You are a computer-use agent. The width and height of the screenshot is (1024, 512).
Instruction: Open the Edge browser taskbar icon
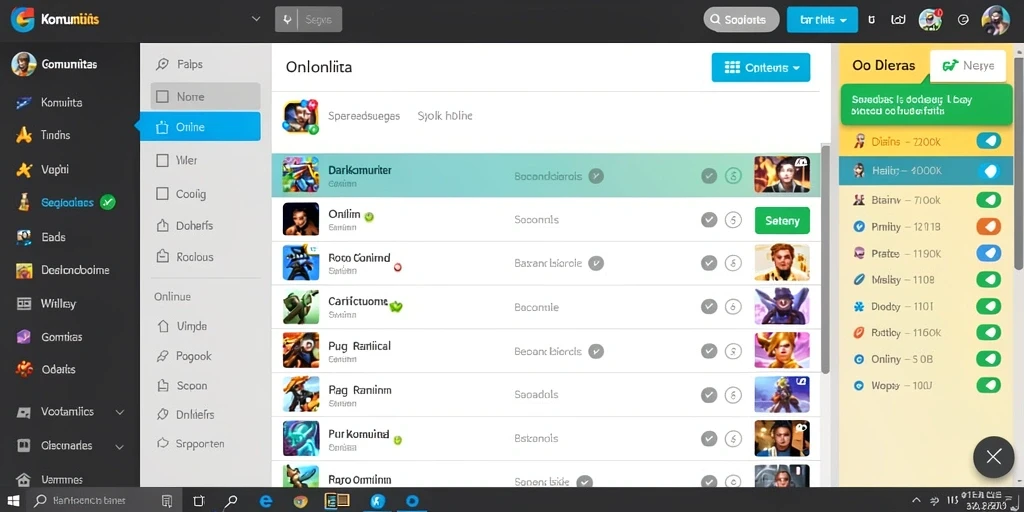[x=266, y=501]
